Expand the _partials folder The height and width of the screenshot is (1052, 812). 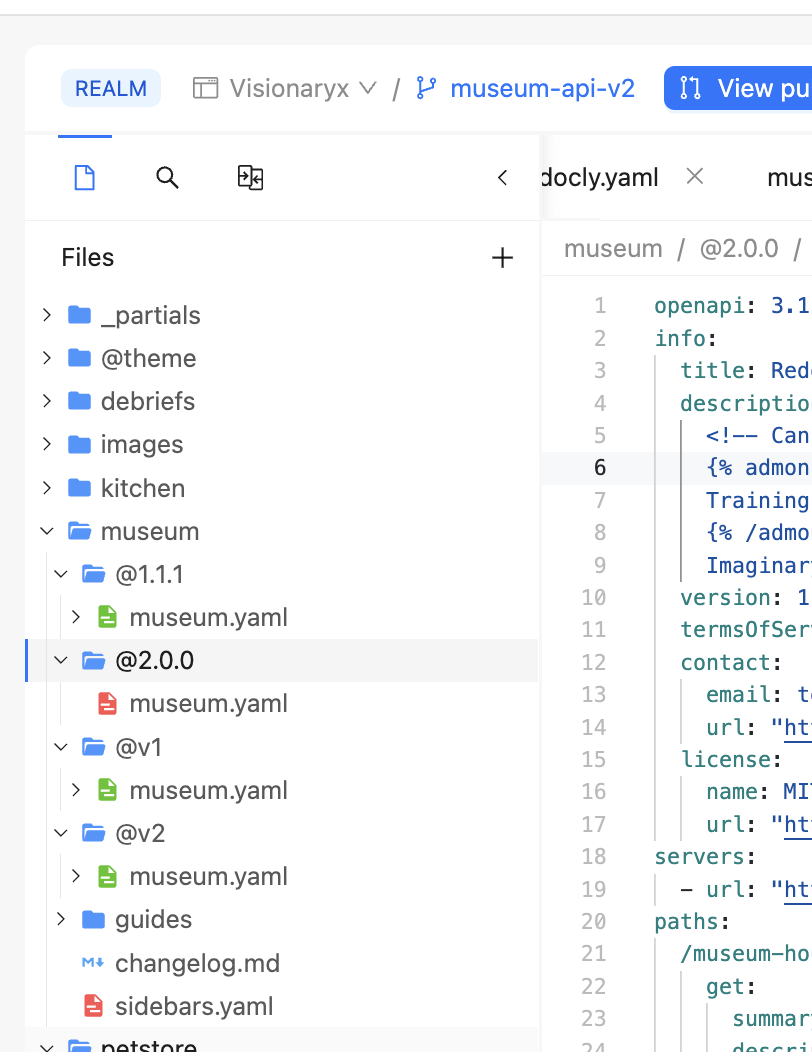tap(47, 316)
